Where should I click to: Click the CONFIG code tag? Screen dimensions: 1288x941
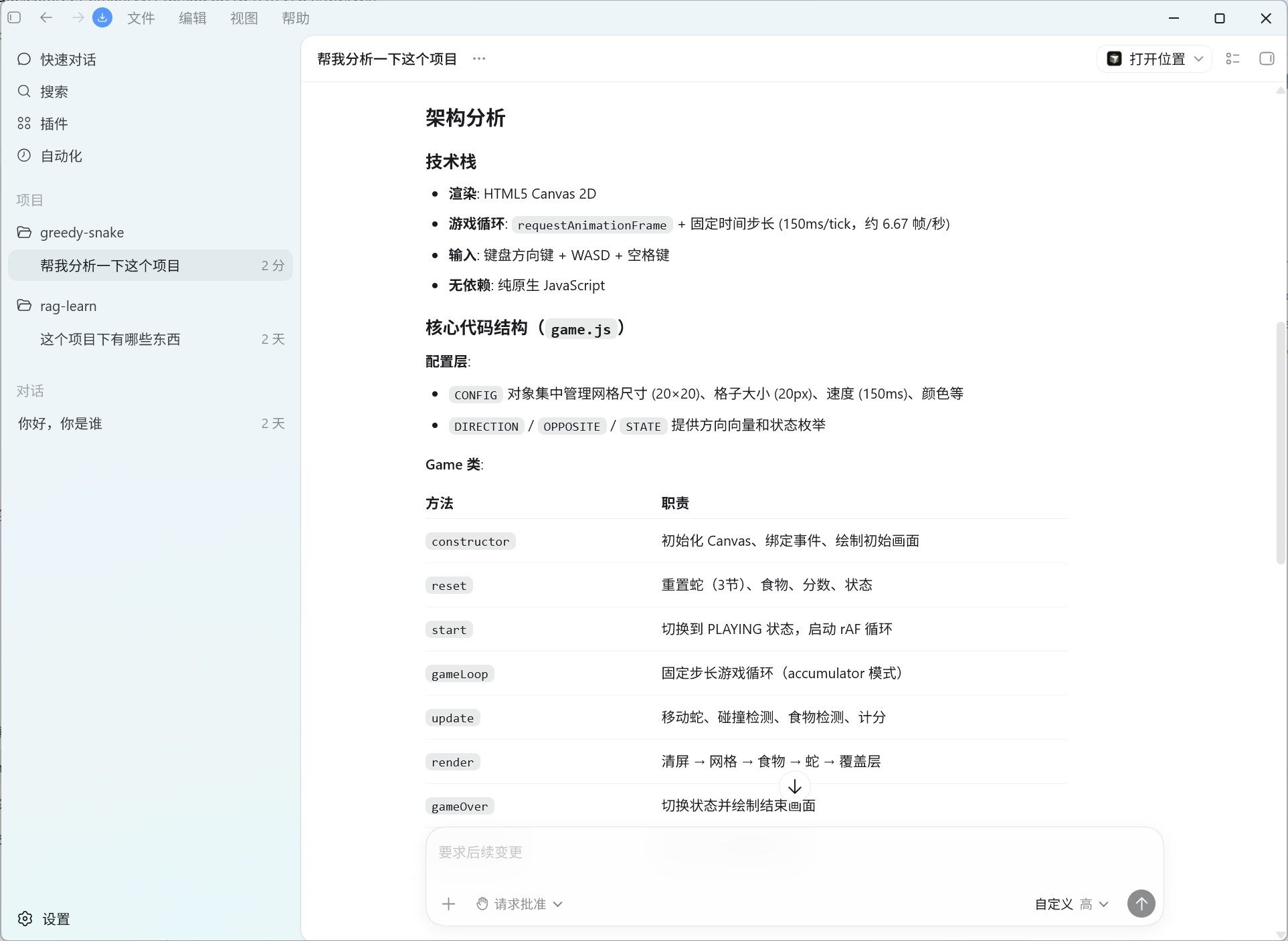(x=476, y=395)
